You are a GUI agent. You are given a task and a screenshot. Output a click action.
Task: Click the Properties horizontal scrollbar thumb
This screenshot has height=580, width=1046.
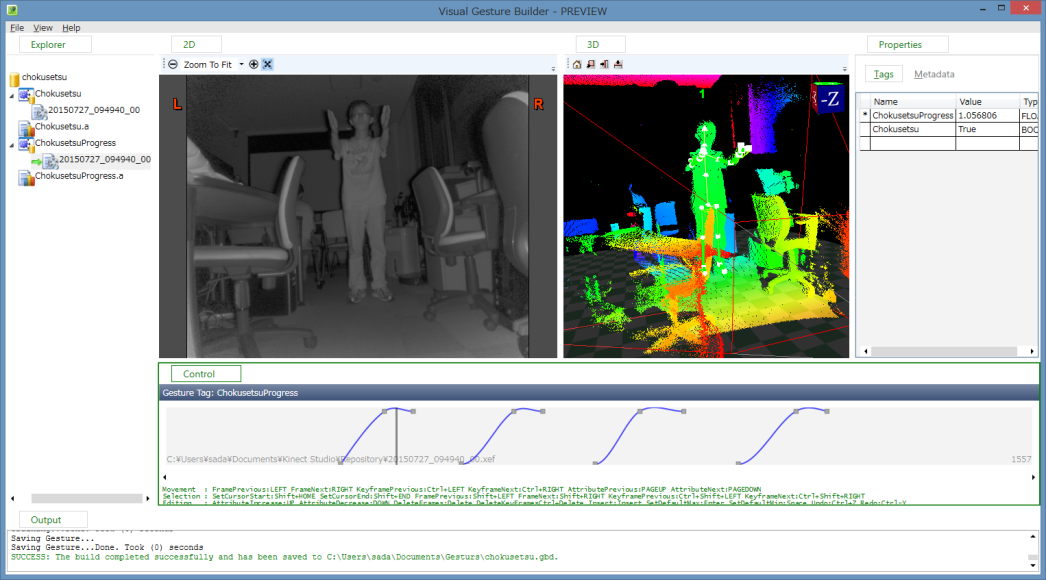(x=943, y=351)
